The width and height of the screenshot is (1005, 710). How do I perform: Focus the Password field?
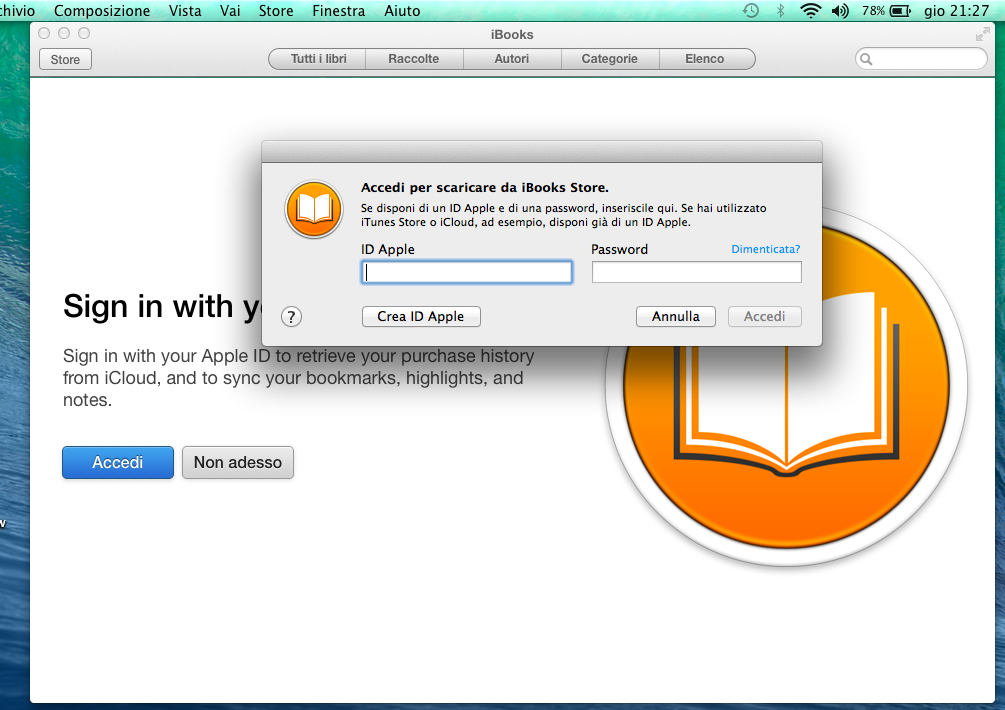tap(697, 272)
